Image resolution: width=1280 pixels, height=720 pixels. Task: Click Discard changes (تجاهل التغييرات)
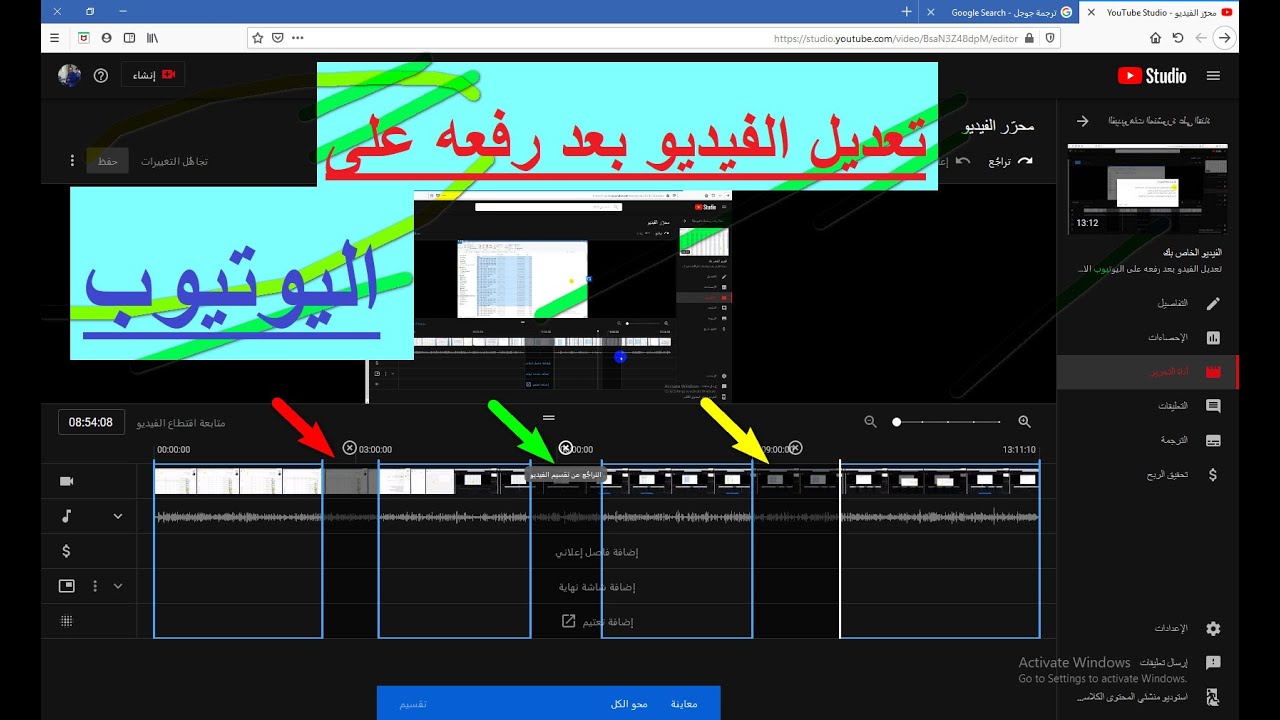pos(174,161)
